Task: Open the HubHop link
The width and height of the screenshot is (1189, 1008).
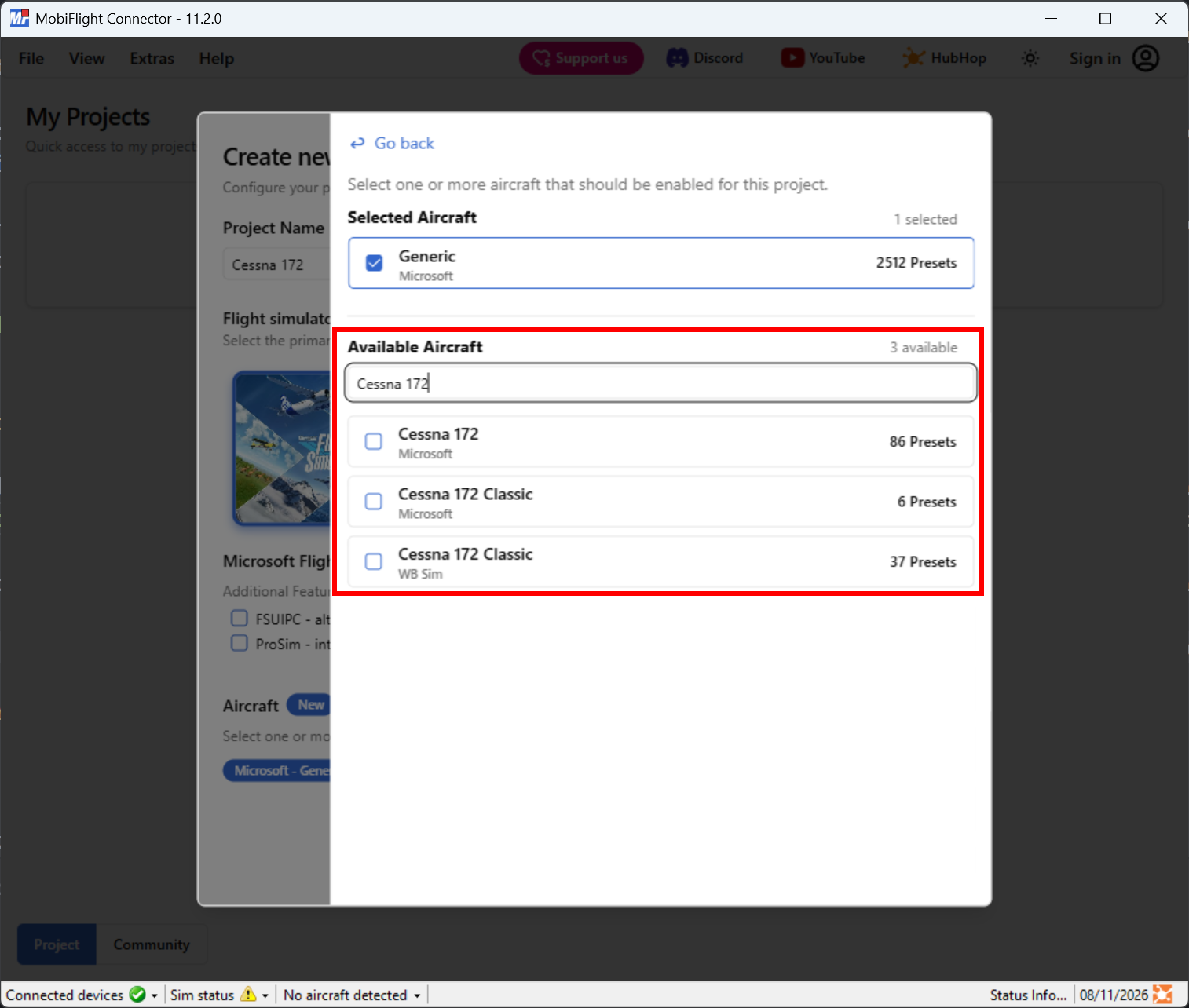Action: pyautogui.click(x=944, y=58)
